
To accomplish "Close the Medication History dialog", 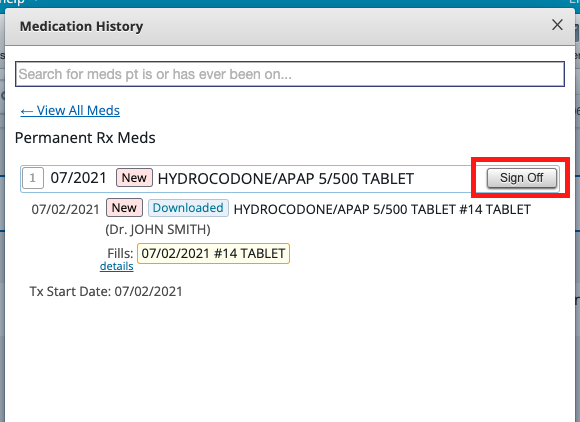I will pyautogui.click(x=557, y=25).
